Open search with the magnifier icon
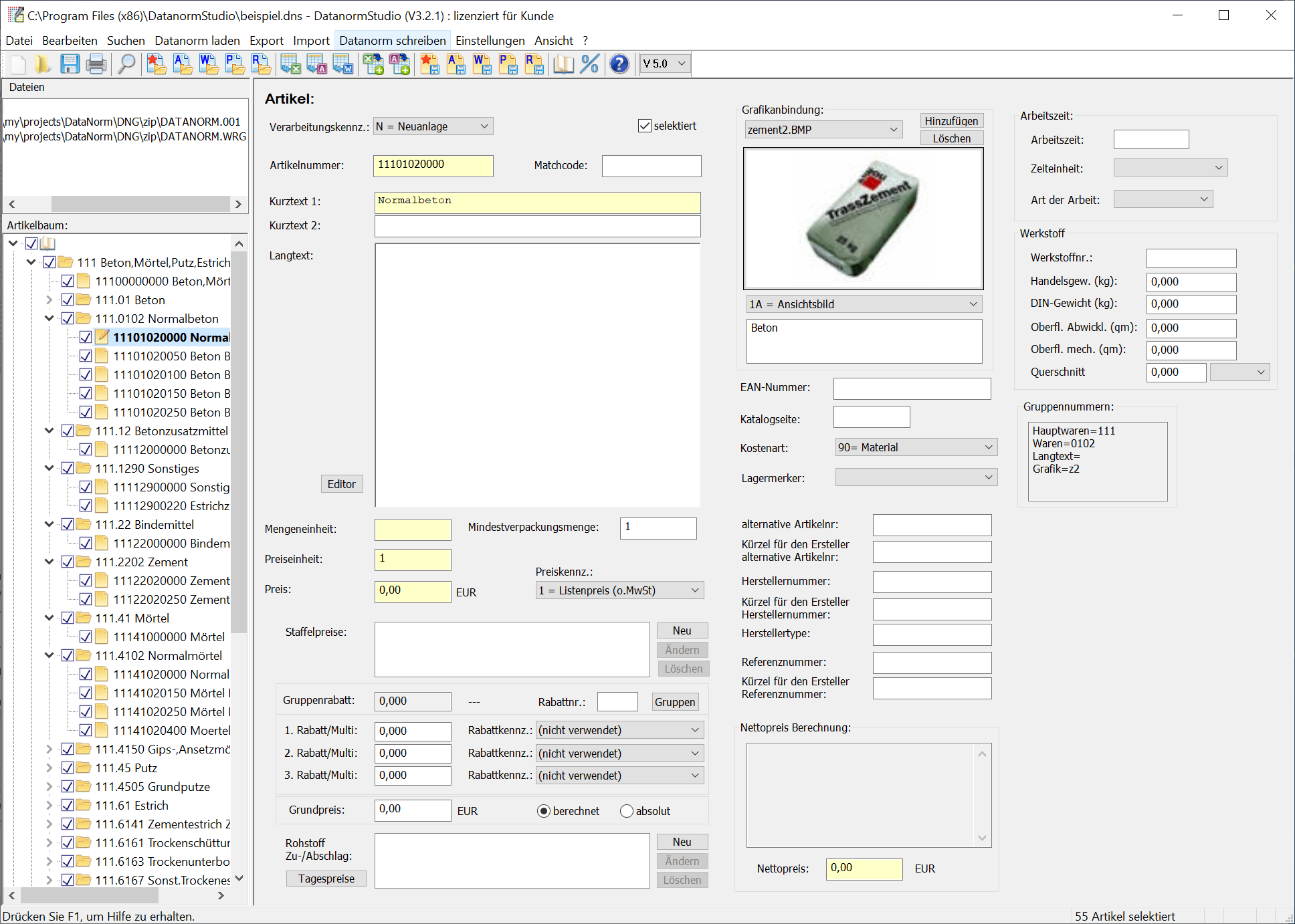 (x=126, y=64)
